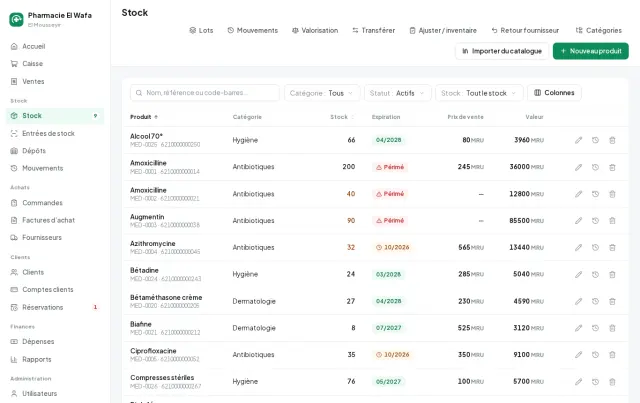The height and width of the screenshot is (403, 640).
Task: Delete Biafine trash icon
Action: click(612, 328)
